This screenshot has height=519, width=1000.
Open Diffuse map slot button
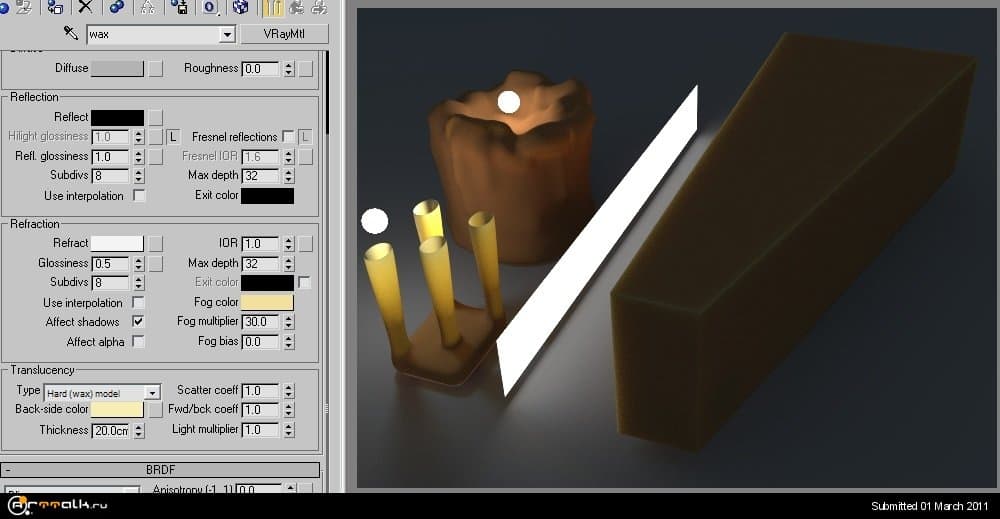click(x=156, y=69)
